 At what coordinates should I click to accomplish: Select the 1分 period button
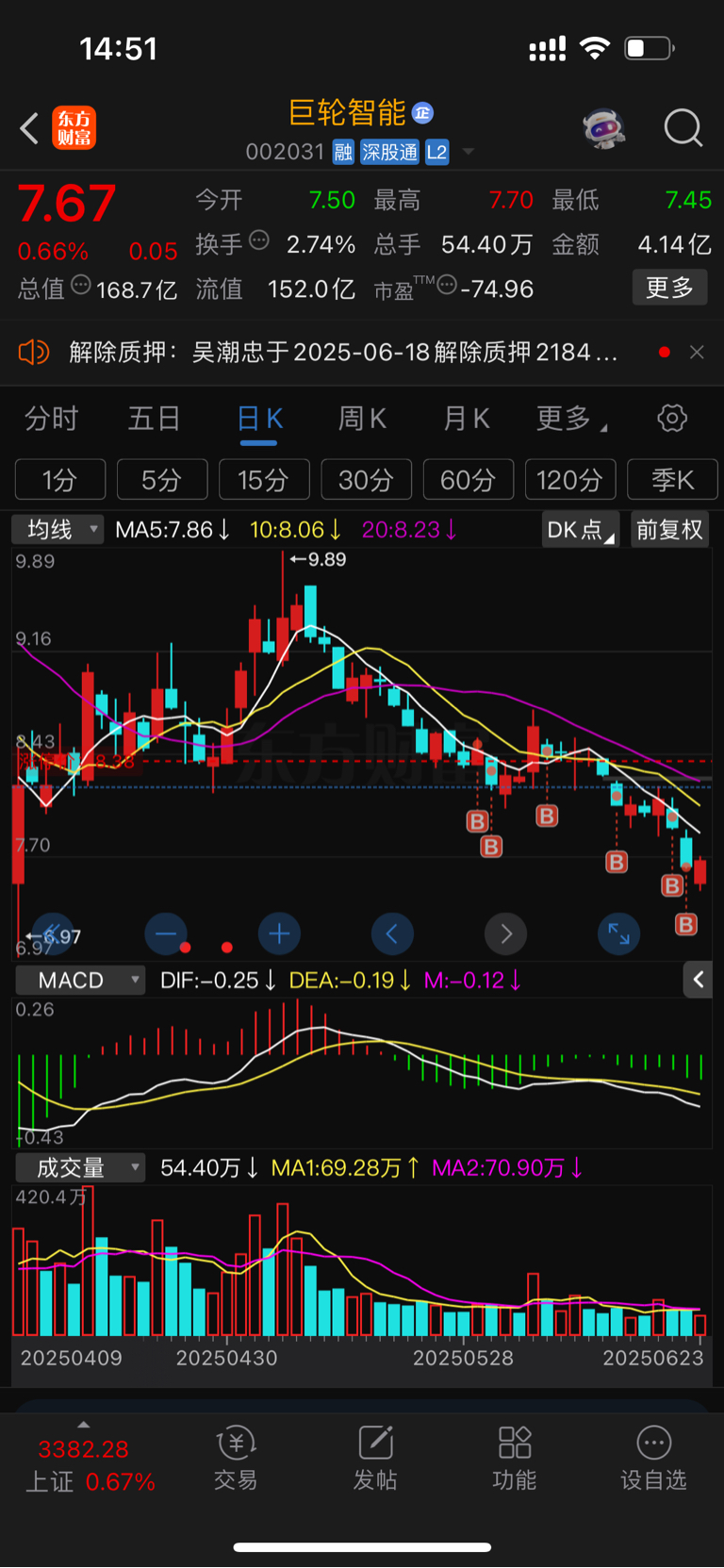[60, 480]
